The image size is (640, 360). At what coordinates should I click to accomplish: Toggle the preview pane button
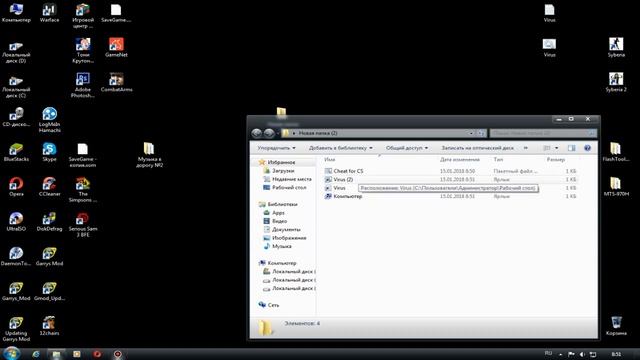click(x=571, y=148)
